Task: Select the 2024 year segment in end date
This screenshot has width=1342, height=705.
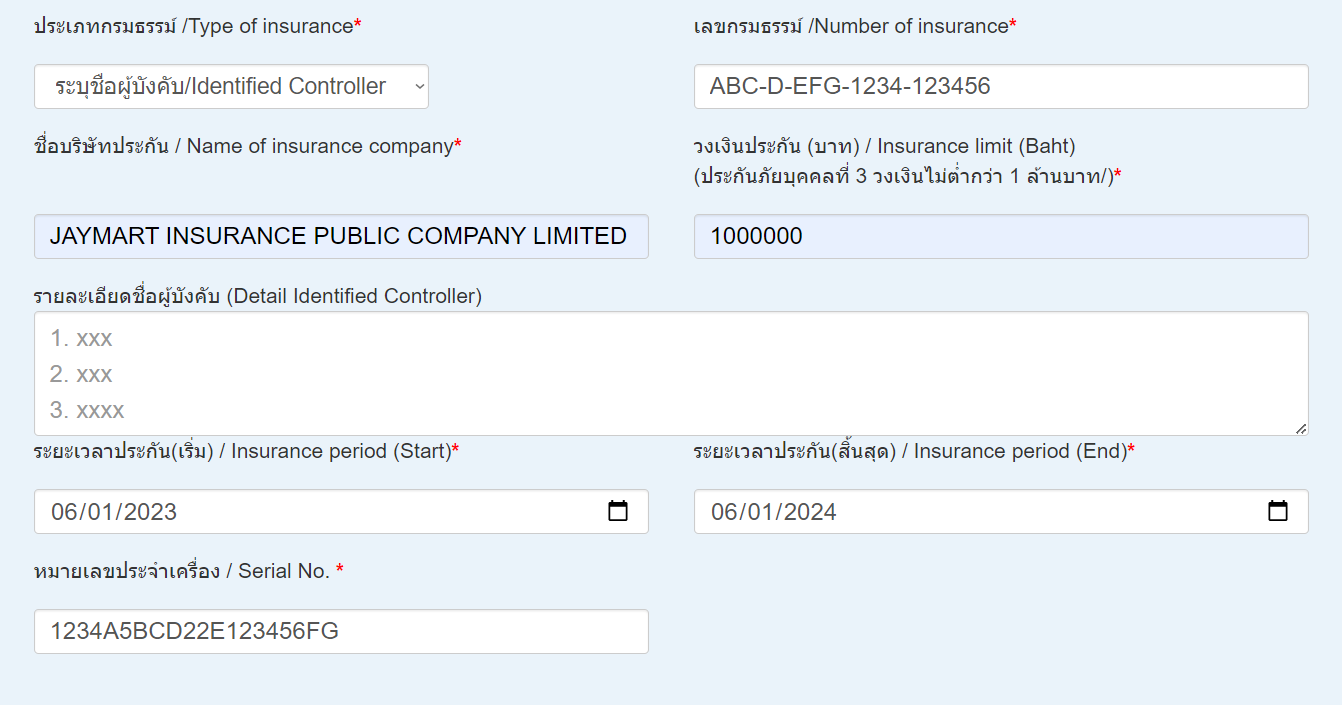Action: [x=810, y=512]
